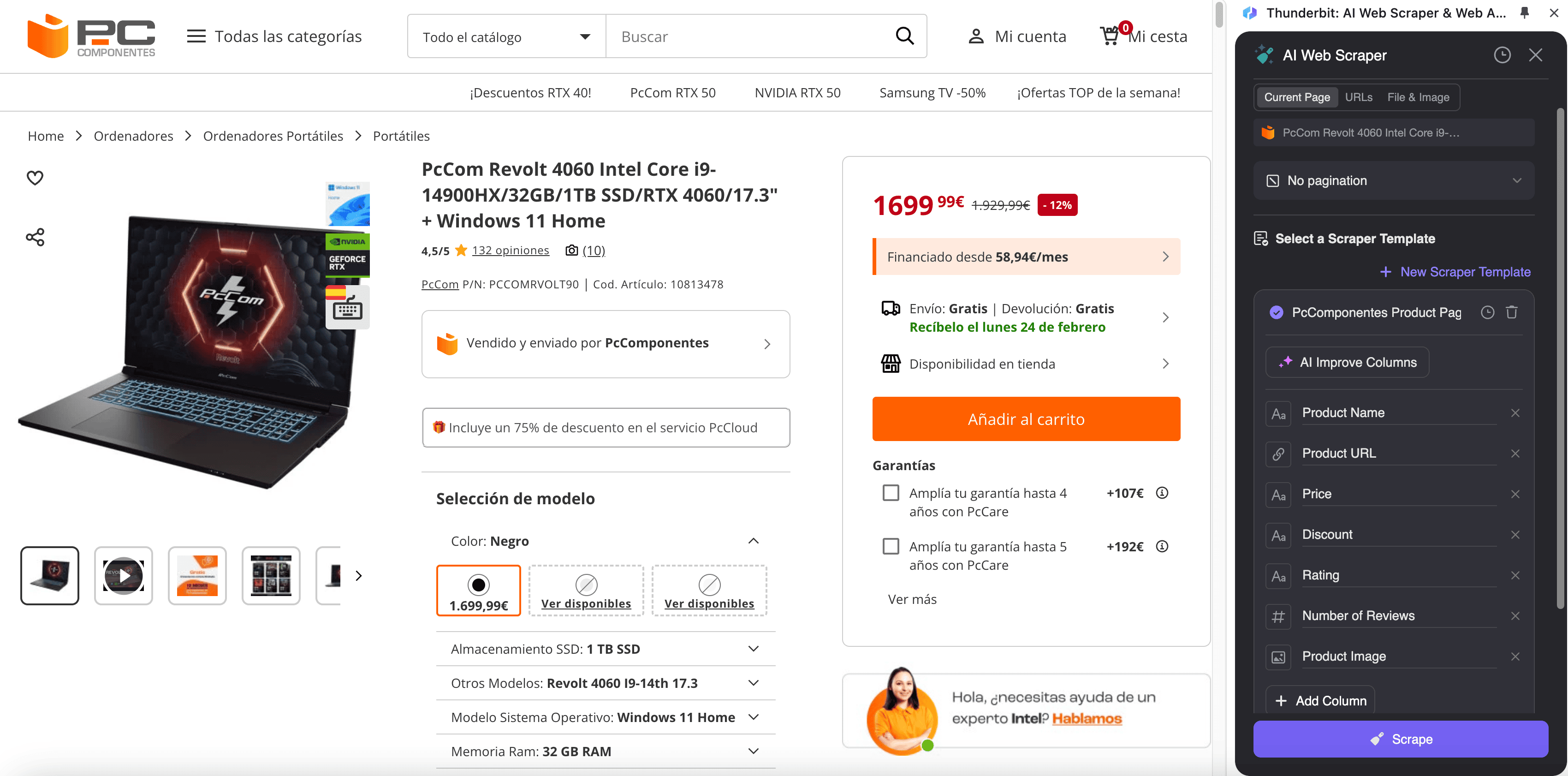1568x776 pixels.
Task: Select the black color 1.699,99€ option
Action: tap(478, 590)
